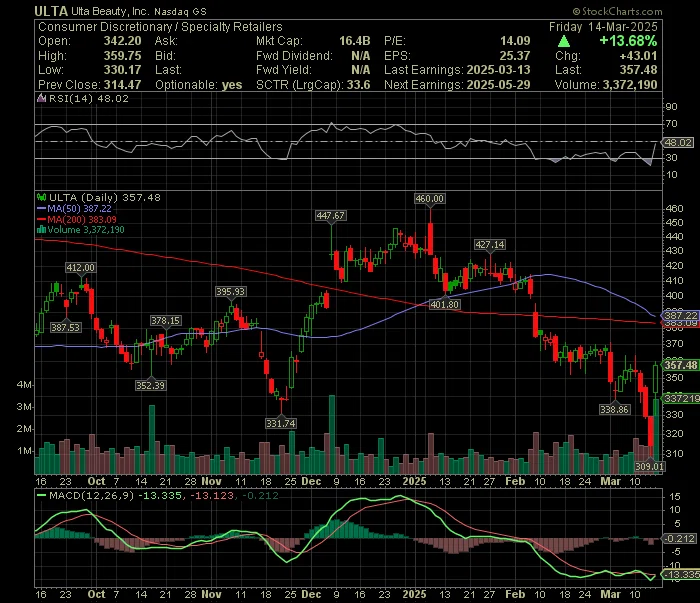The height and width of the screenshot is (603, 700).
Task: Click the EPS value 25.37
Action: pyautogui.click(x=515, y=56)
